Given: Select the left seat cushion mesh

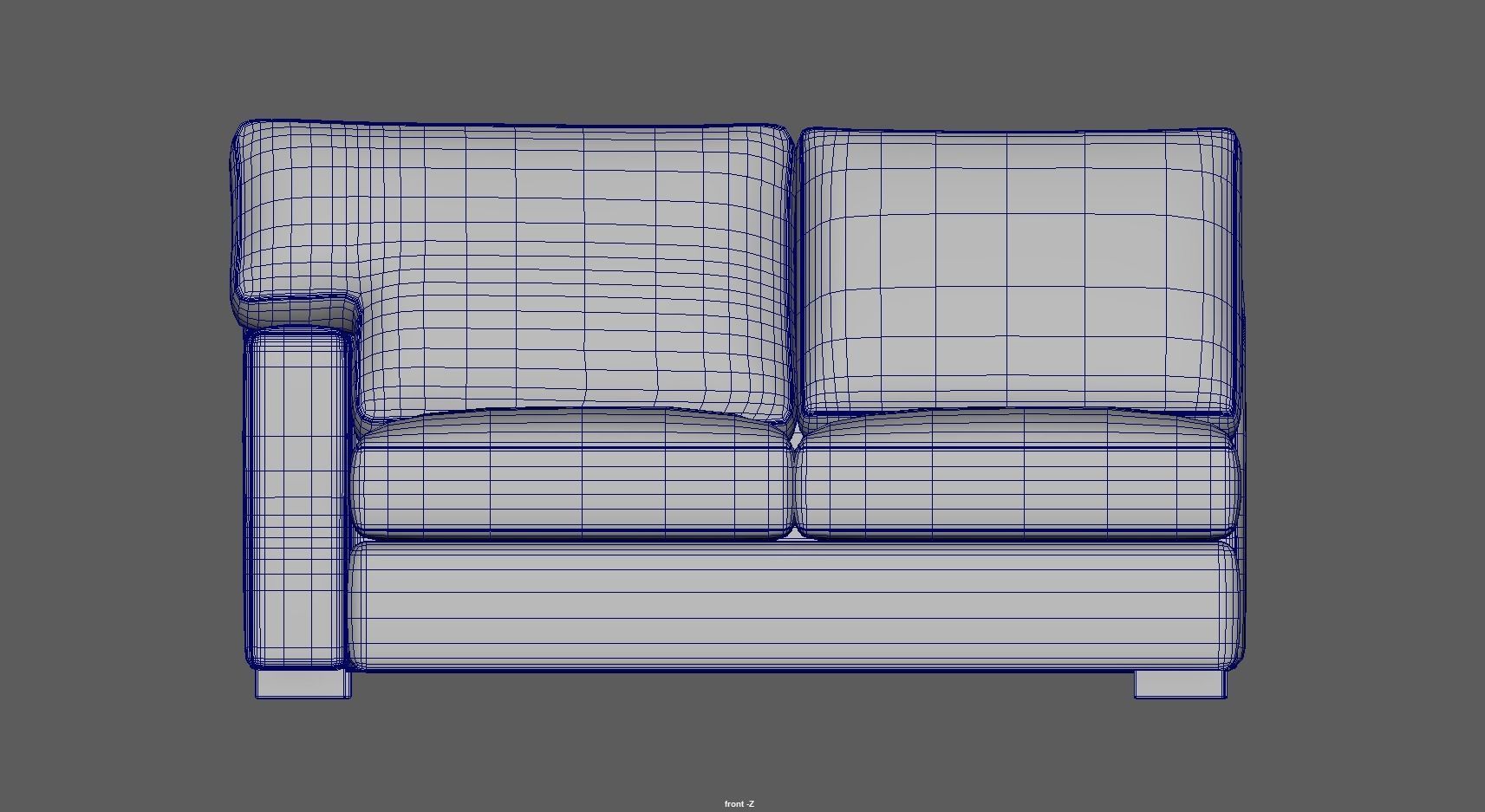Looking at the screenshot, I should 572,474.
